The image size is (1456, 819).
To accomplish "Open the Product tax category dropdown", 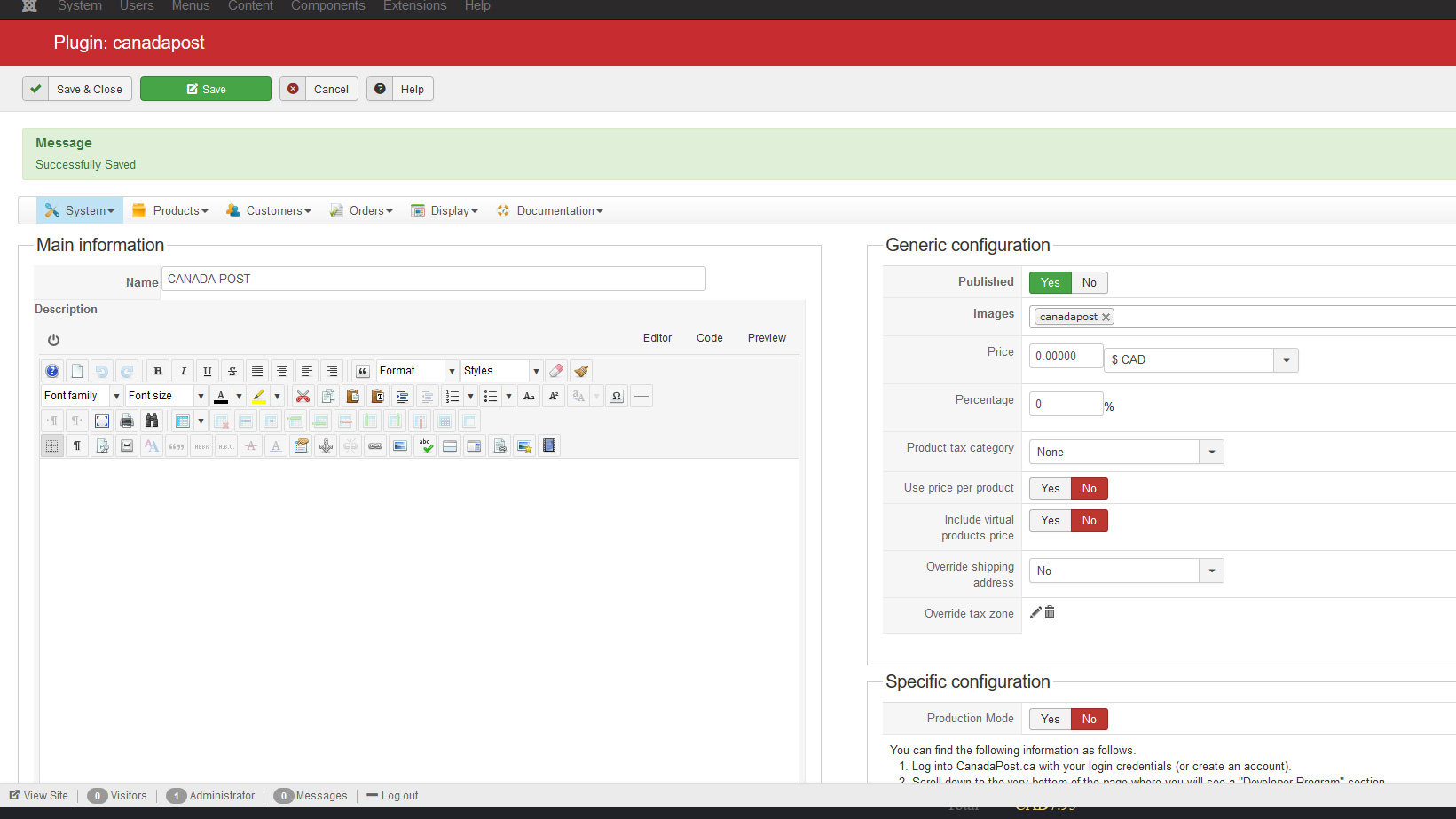I will pos(1127,452).
